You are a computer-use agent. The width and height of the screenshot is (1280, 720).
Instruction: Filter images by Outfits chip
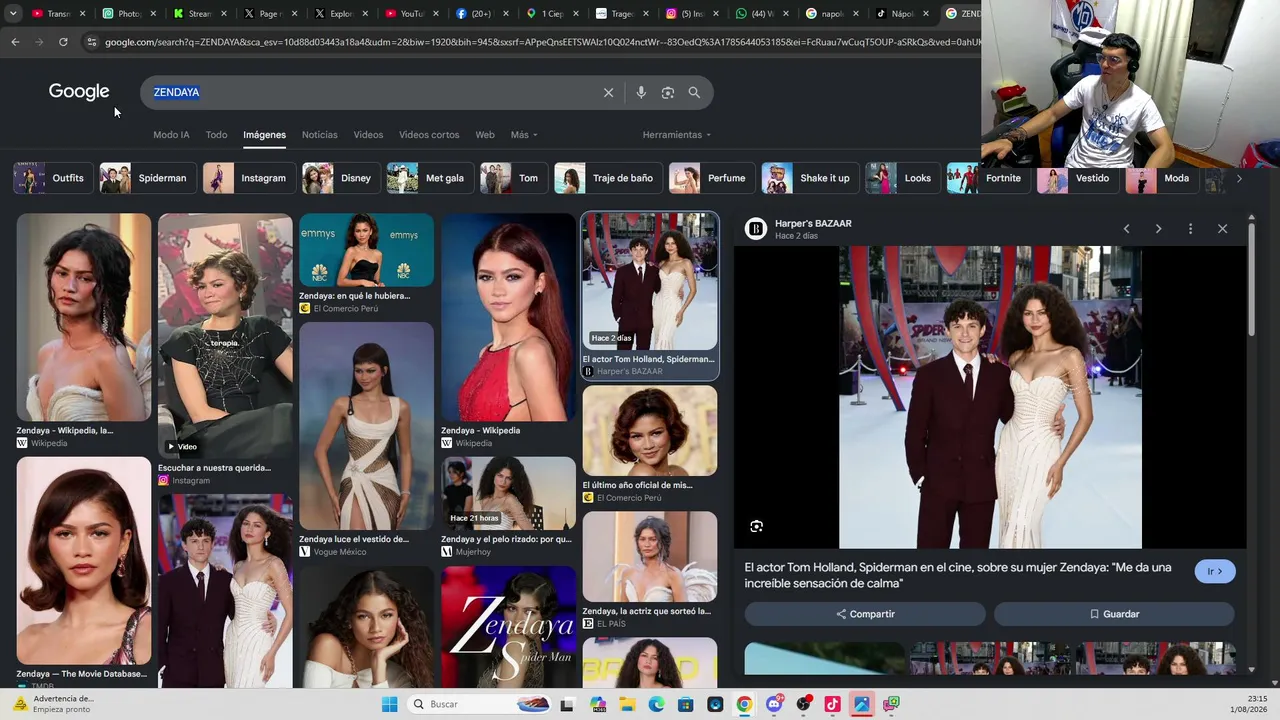51,178
